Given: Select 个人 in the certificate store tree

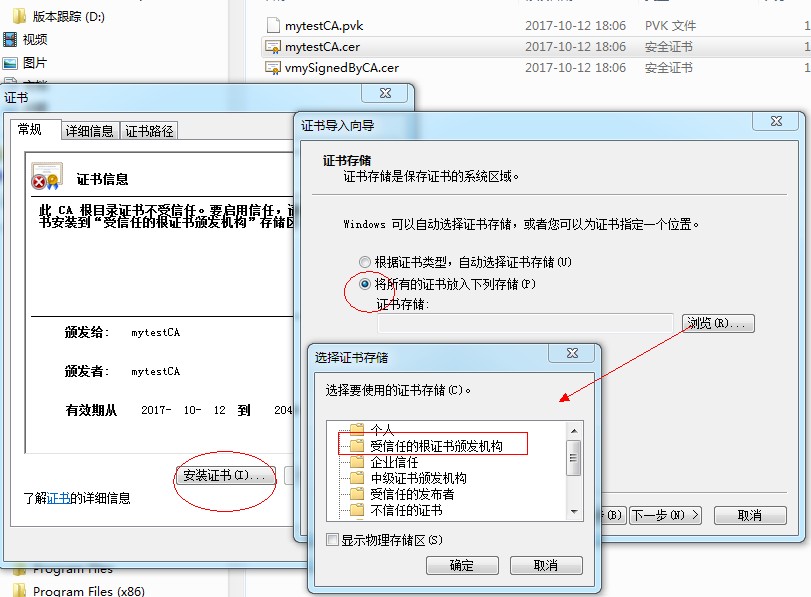Looking at the screenshot, I should (x=382, y=429).
